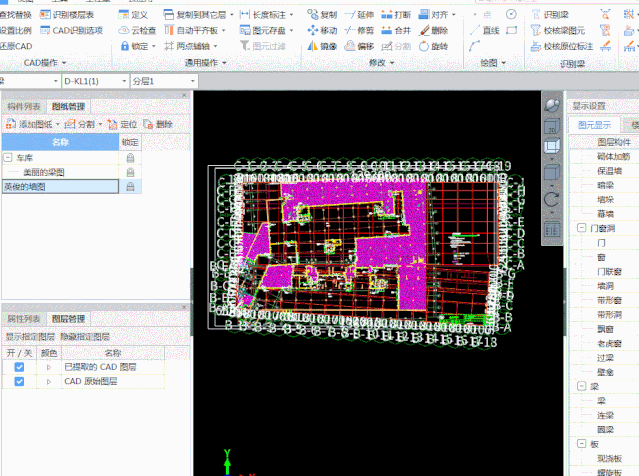
Task: Click the 图元存盘 tool
Action: coord(263,31)
